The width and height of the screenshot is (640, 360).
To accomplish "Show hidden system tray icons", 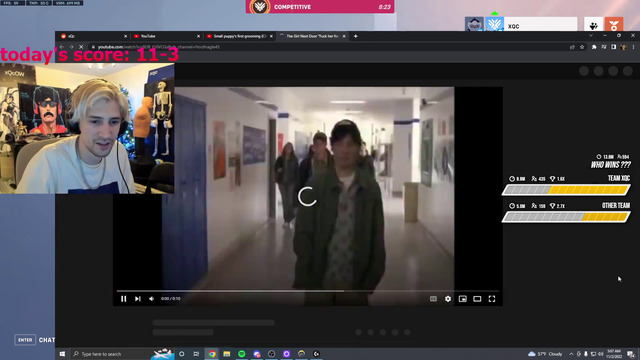I will (571, 354).
